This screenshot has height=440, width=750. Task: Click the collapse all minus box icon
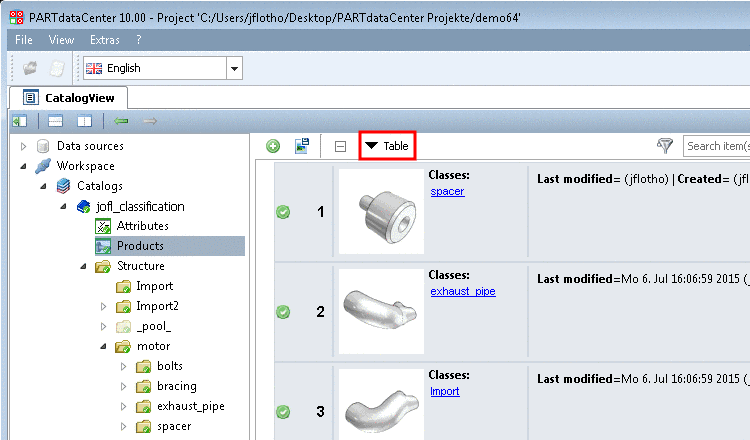click(340, 146)
